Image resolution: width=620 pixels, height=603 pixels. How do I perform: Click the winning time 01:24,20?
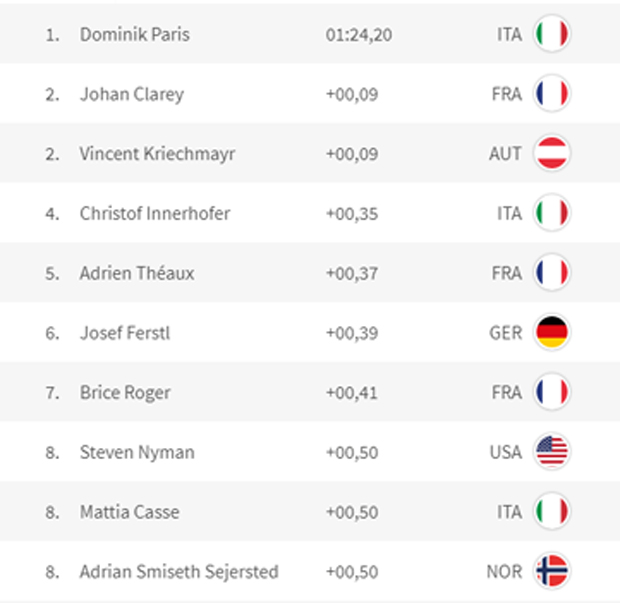(359, 35)
